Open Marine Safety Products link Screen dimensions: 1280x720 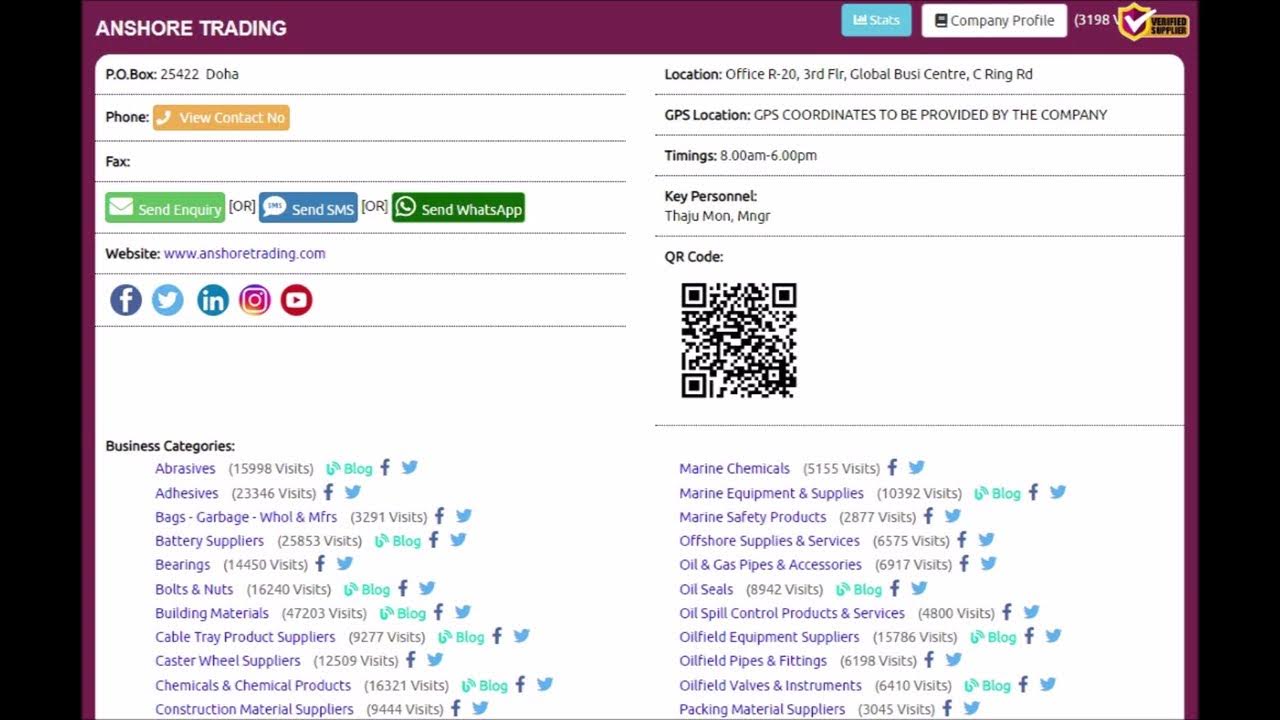[753, 517]
